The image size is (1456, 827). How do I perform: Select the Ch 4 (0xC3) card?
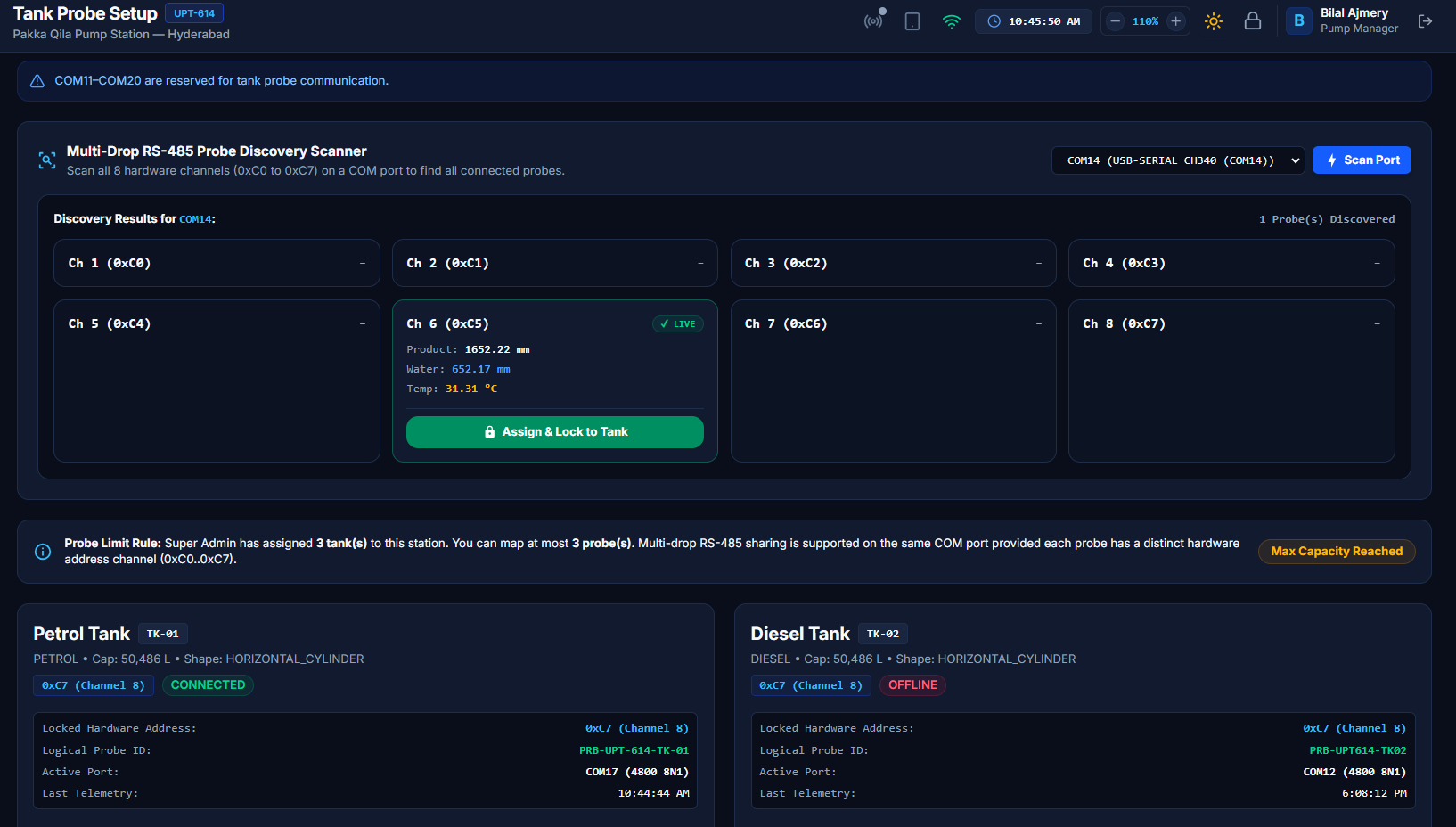pos(1231,263)
